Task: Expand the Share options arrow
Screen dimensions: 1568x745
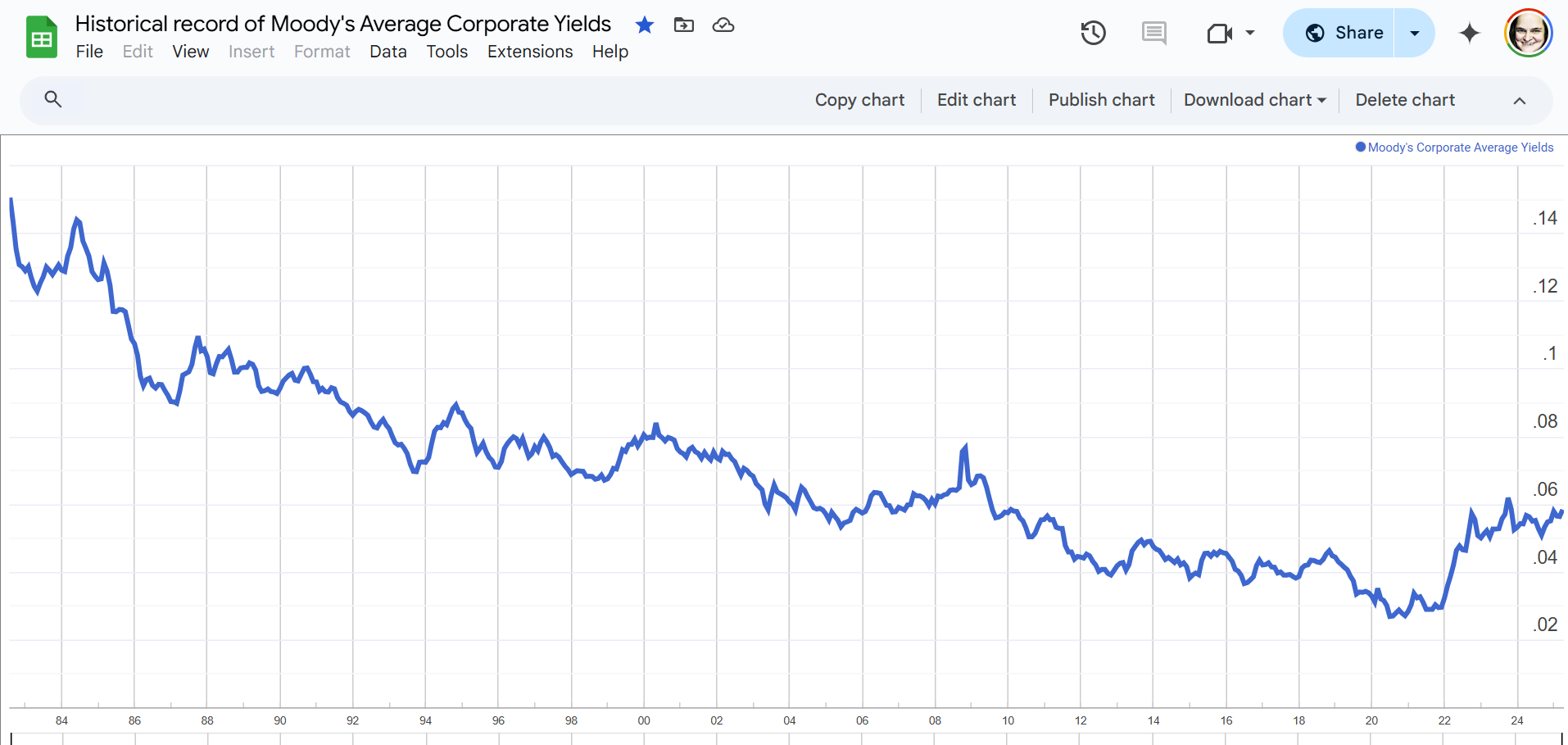Action: pos(1415,33)
